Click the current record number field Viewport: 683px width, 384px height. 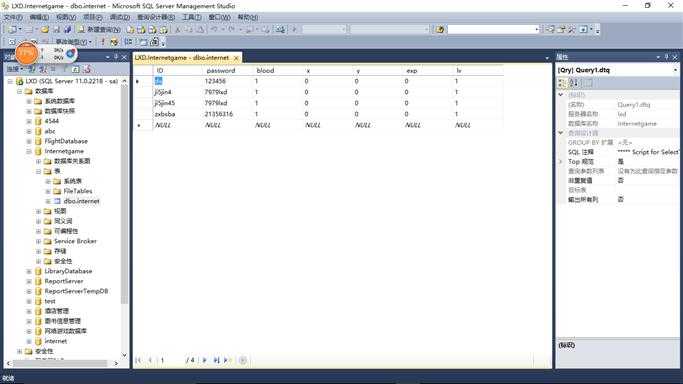pyautogui.click(x=170, y=360)
